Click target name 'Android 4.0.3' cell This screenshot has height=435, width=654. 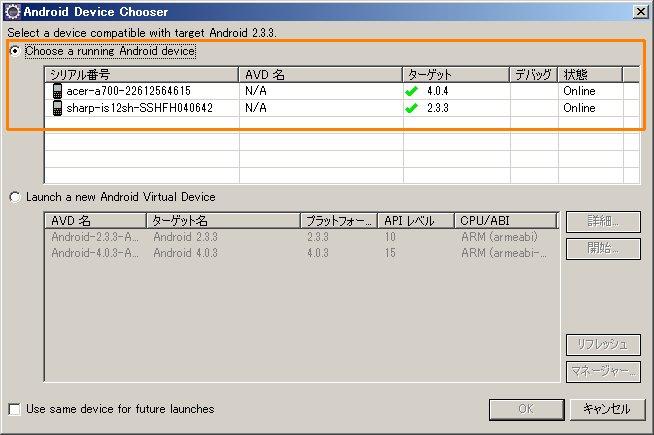185,253
